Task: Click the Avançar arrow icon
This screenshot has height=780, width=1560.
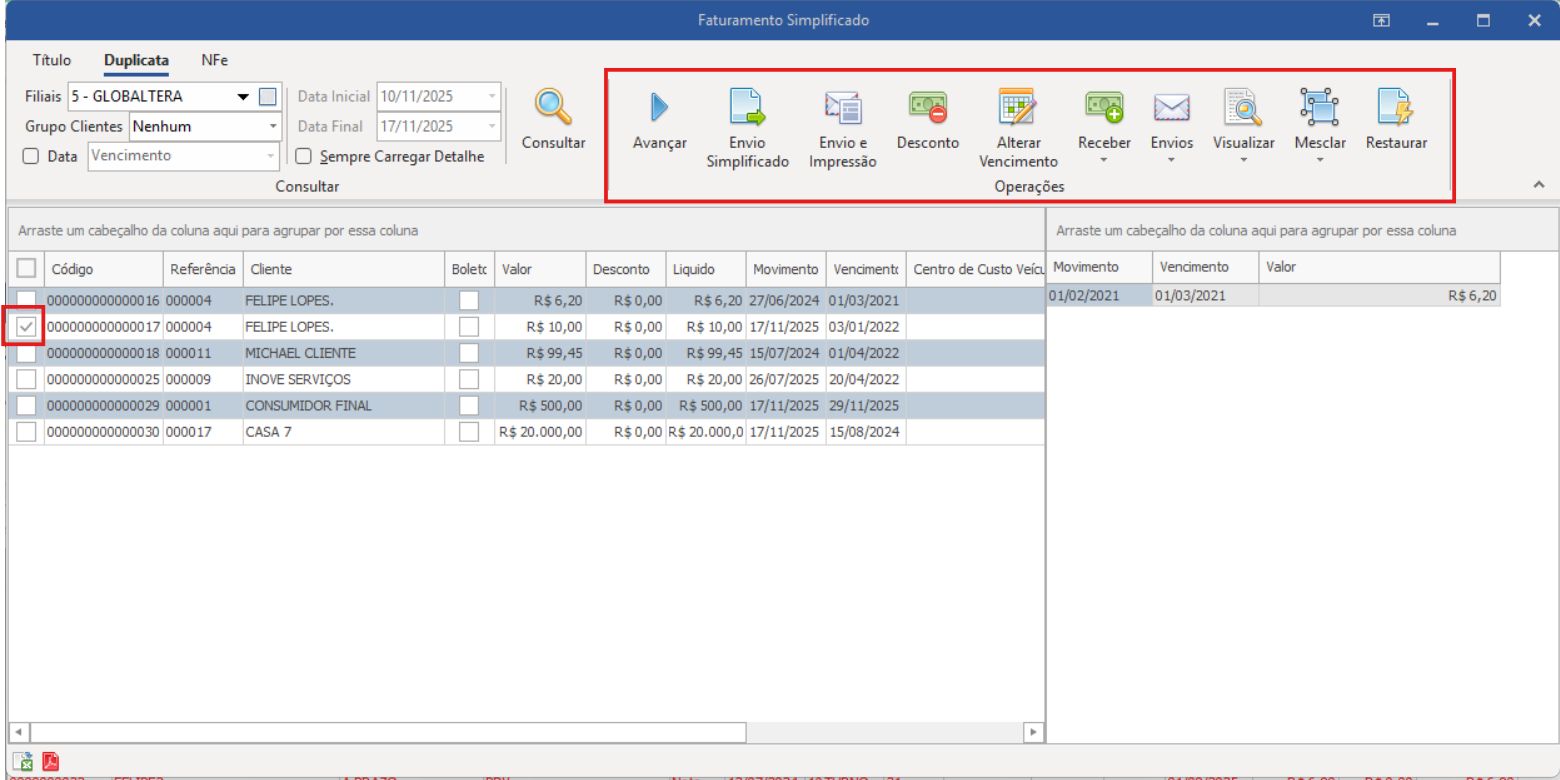Action: coord(659,107)
